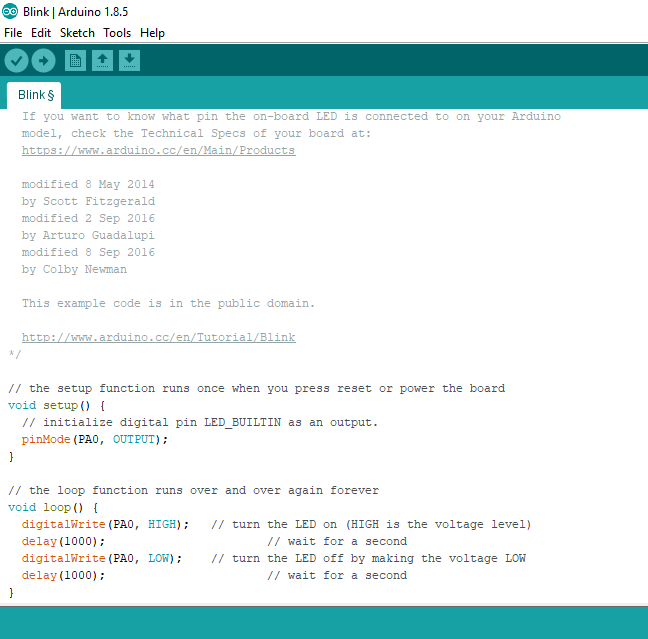The image size is (648, 639).
Task: Click 'modified 2 Sep 2016' line
Action: point(88,218)
